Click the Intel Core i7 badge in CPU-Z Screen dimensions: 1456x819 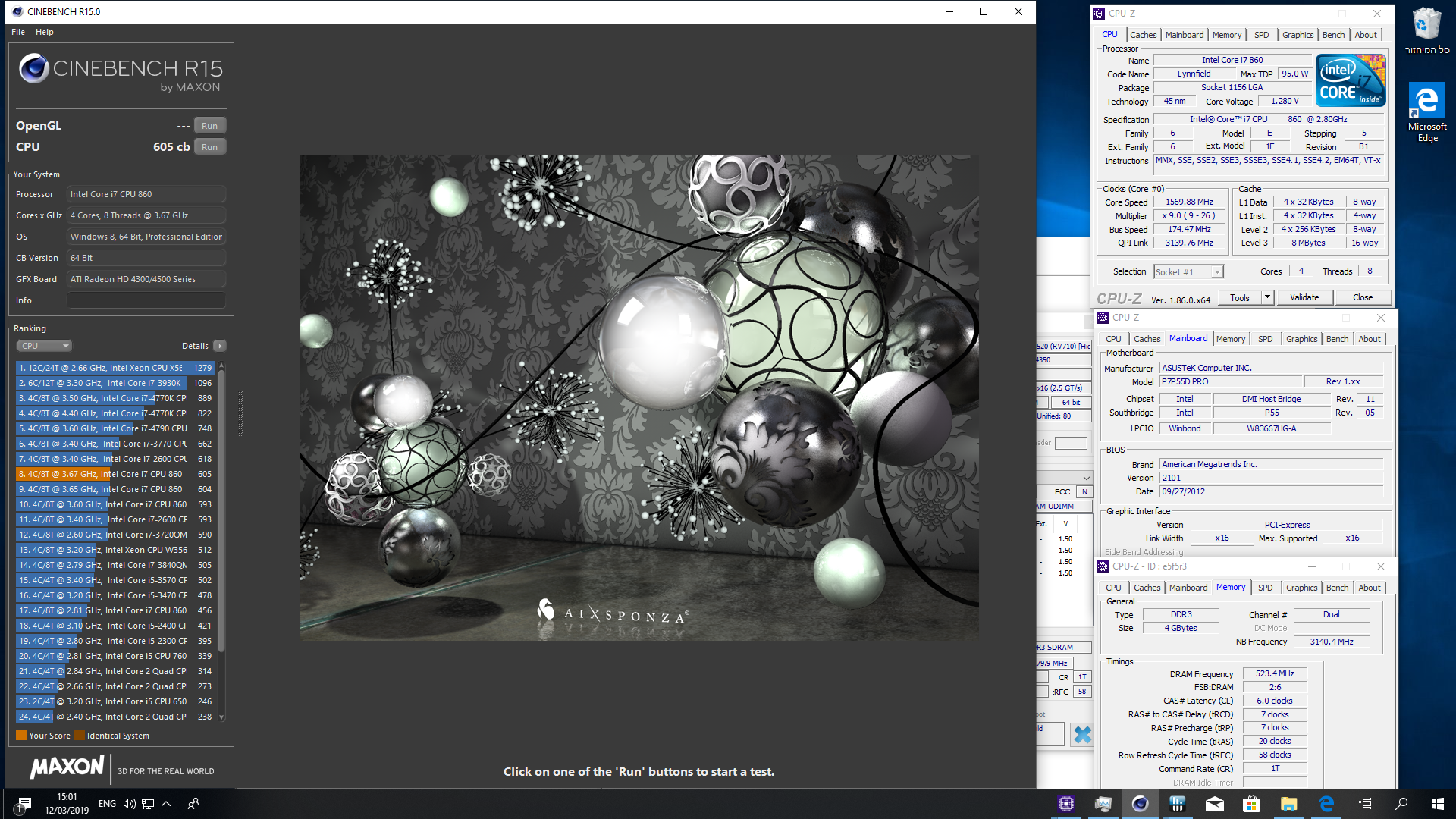tap(1351, 80)
